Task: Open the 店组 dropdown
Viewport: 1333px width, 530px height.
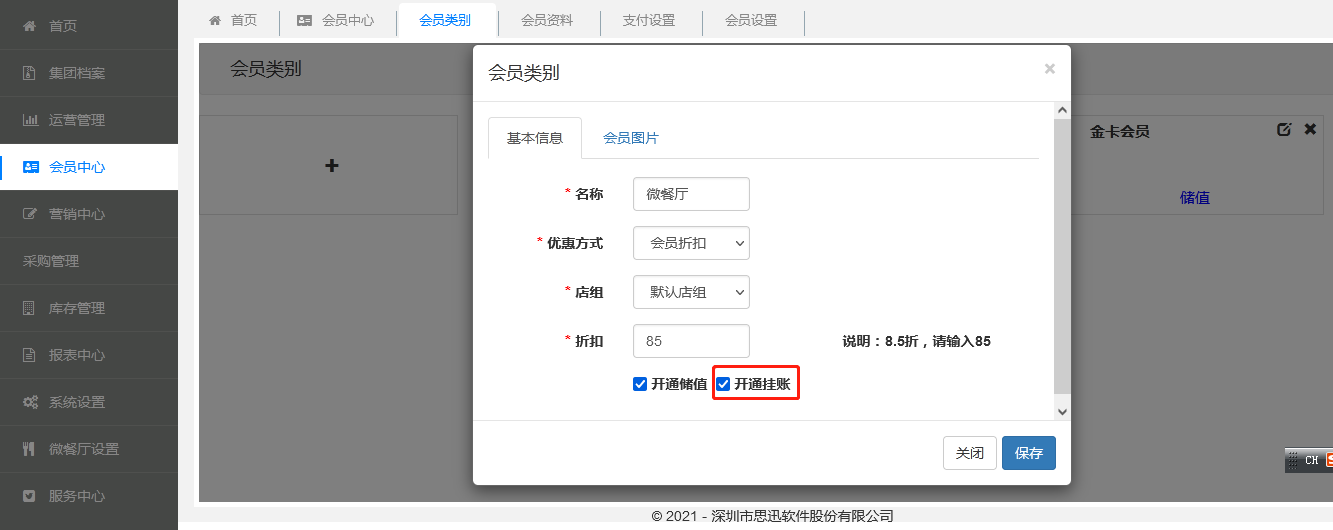Action: coord(691,292)
